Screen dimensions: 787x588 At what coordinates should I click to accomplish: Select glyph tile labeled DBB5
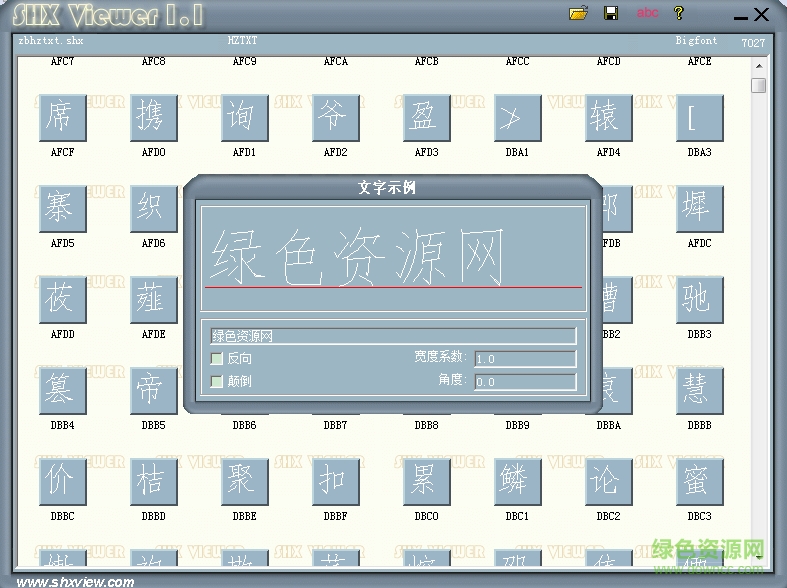[154, 391]
